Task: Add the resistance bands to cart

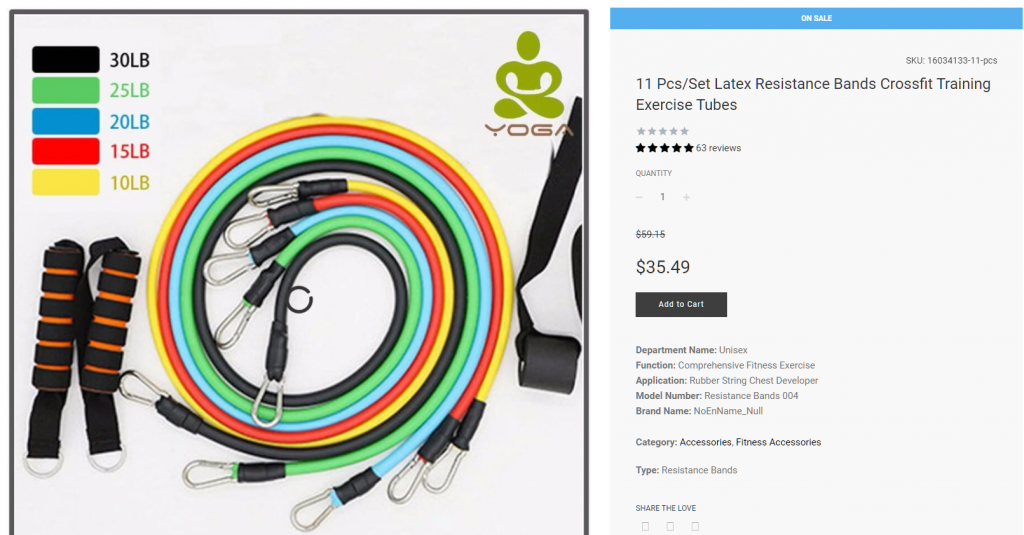Action: [x=681, y=304]
